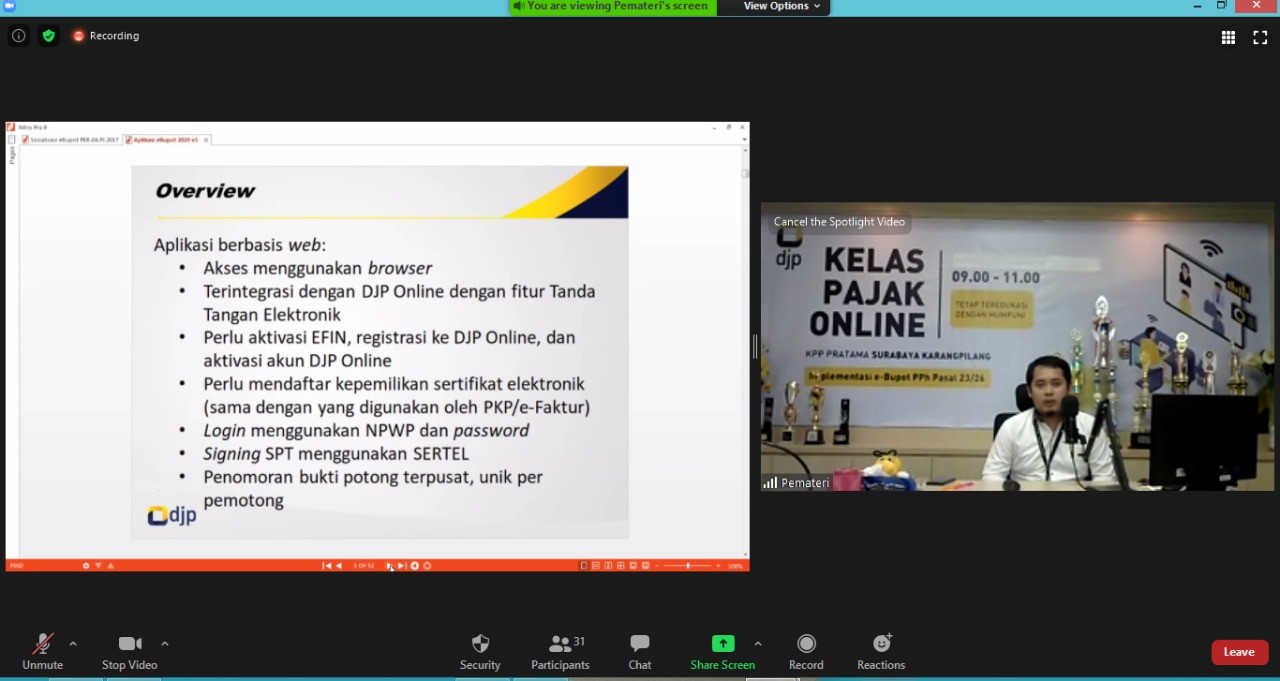Leave the meeting

coord(1239,652)
